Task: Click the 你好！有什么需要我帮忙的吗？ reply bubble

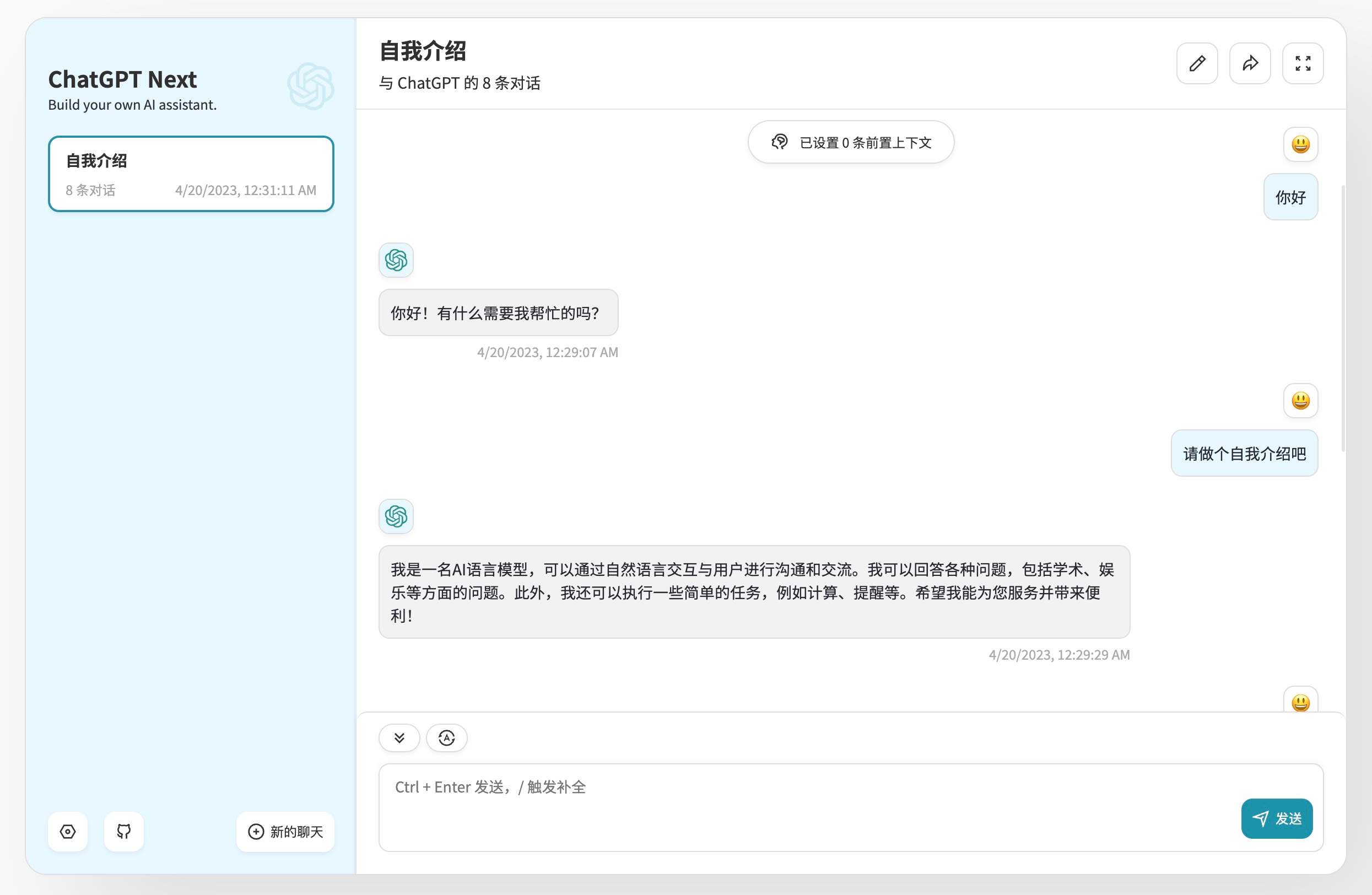Action: click(499, 312)
